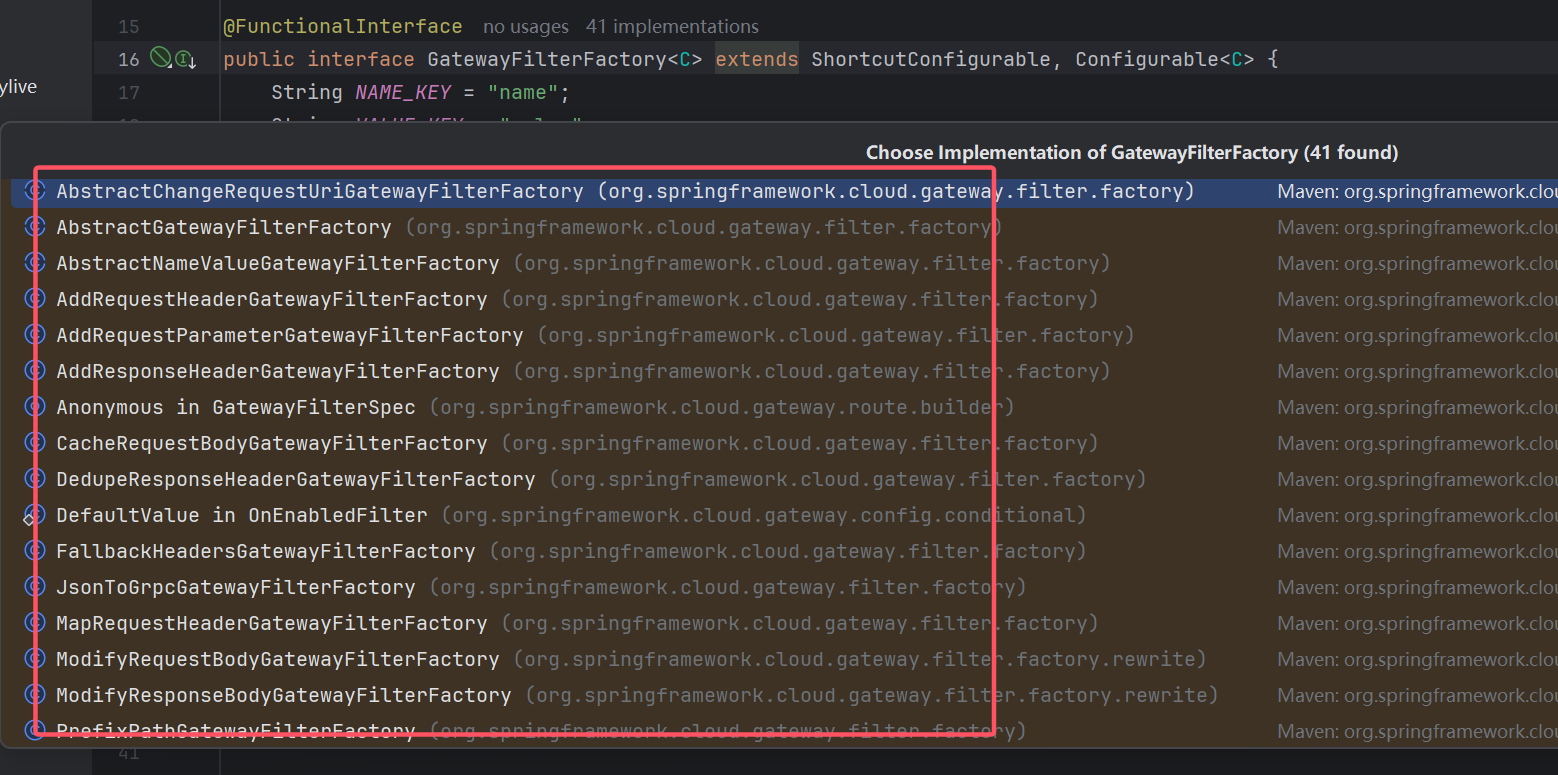Screen dimensions: 1558x775
Task: Click class icon beside AbstractGatewayFilterFactory
Action: [35, 227]
